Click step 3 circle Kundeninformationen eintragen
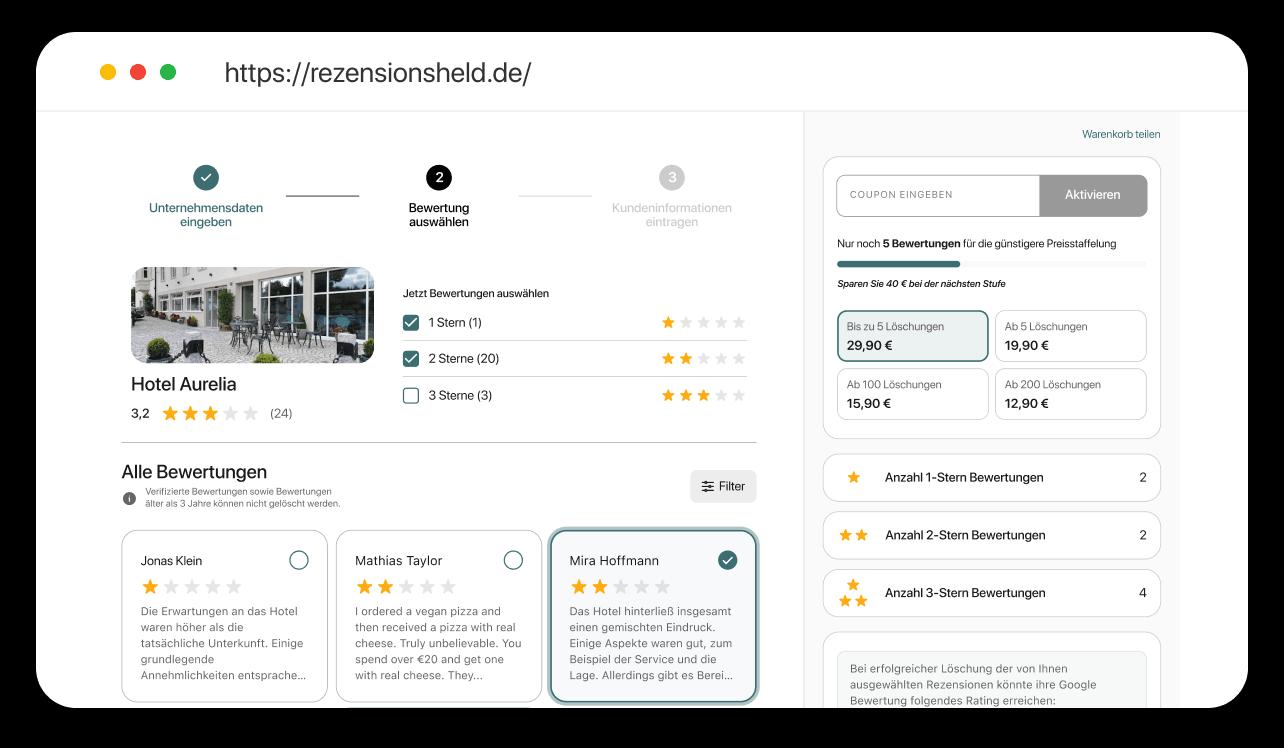Image resolution: width=1284 pixels, height=748 pixels. [x=672, y=178]
